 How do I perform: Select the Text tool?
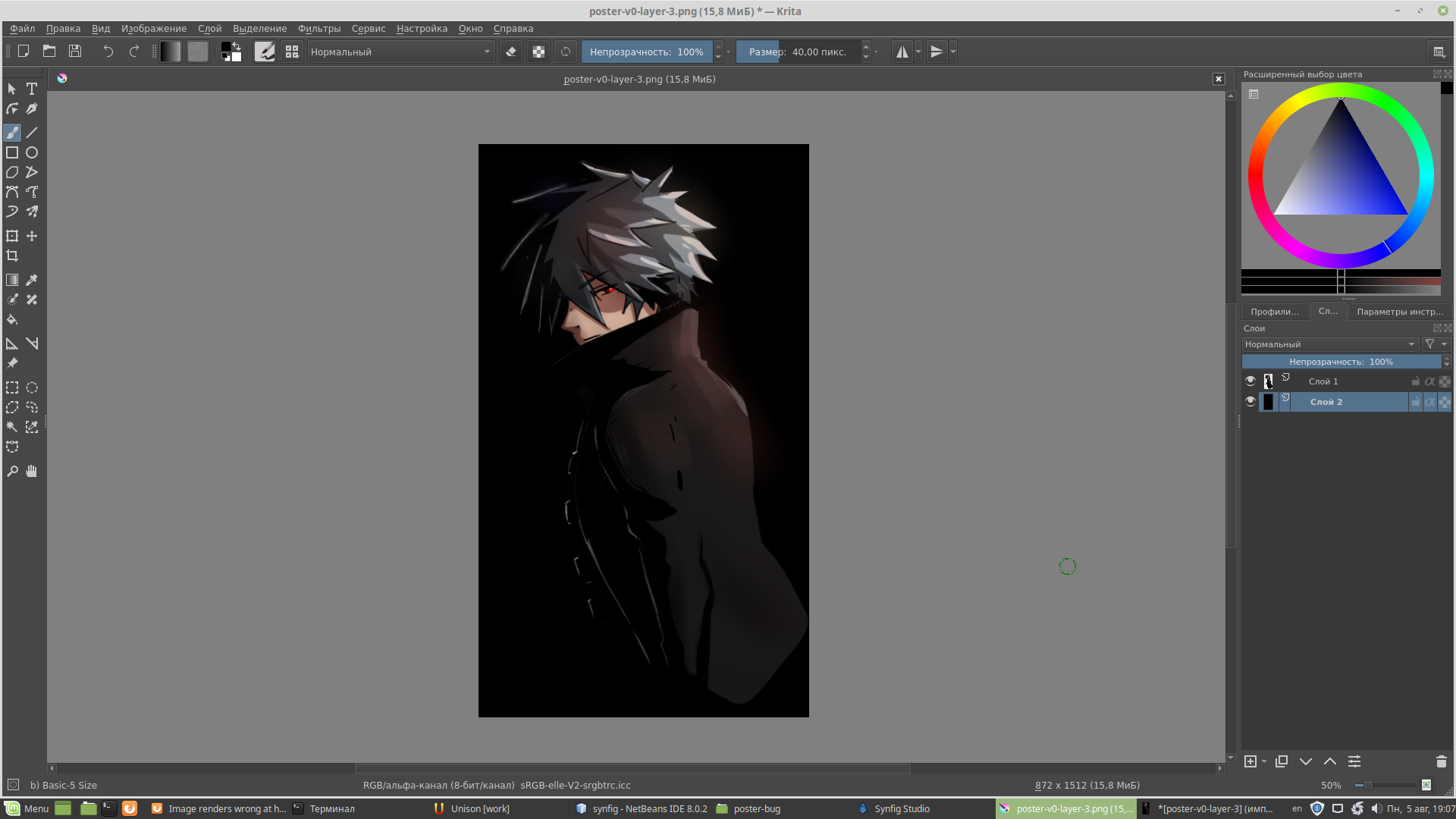(x=32, y=89)
